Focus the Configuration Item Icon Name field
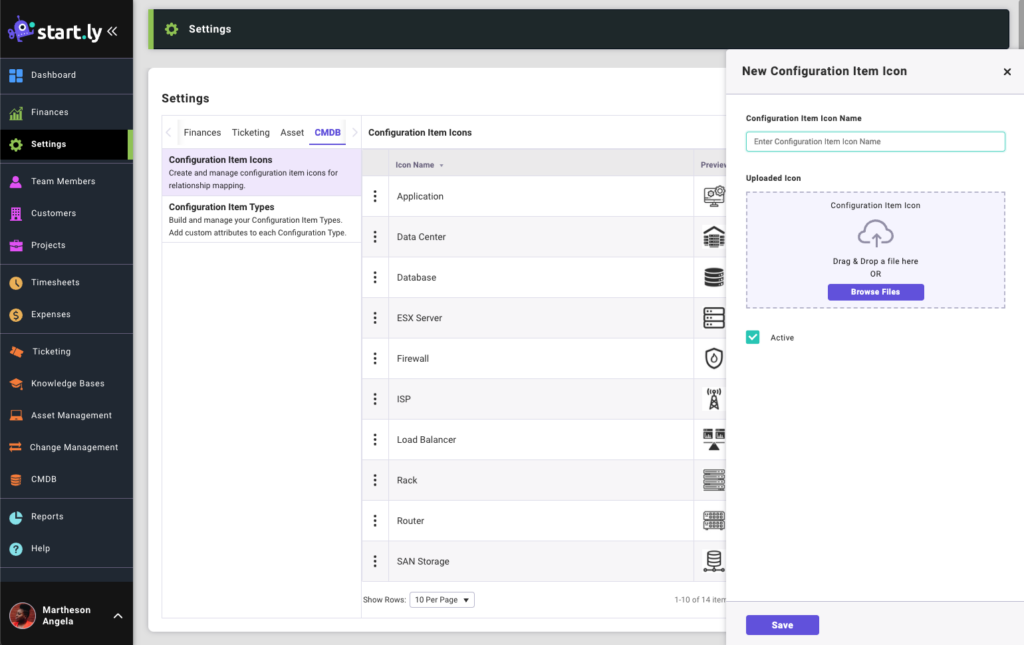1024x645 pixels. tap(875, 142)
